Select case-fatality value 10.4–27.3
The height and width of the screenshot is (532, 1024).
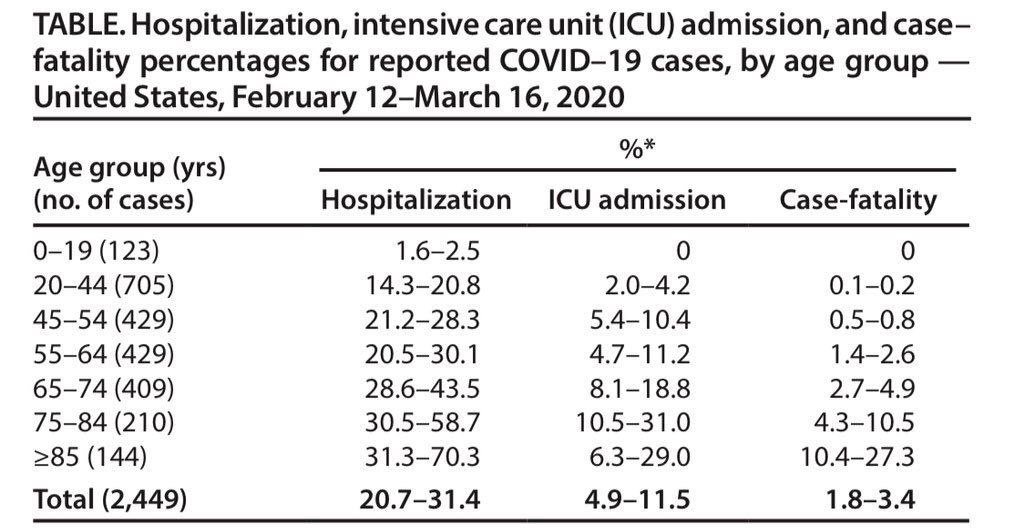tap(858, 458)
